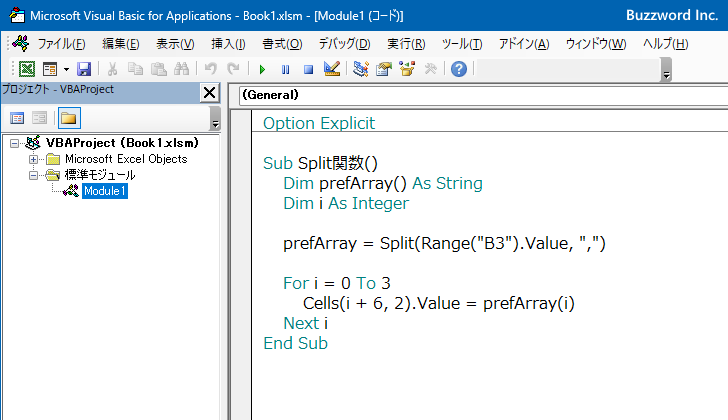Open the デバッグ(D) menu
This screenshot has width=728, height=420.
(x=344, y=44)
